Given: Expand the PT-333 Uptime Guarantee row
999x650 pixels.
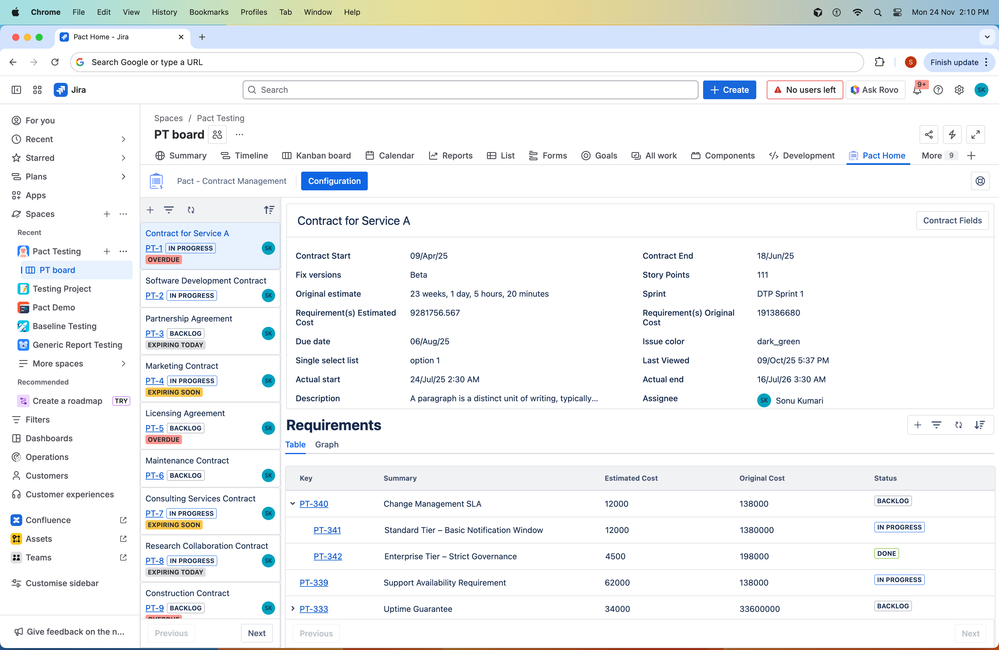Looking at the screenshot, I should pyautogui.click(x=292, y=609).
